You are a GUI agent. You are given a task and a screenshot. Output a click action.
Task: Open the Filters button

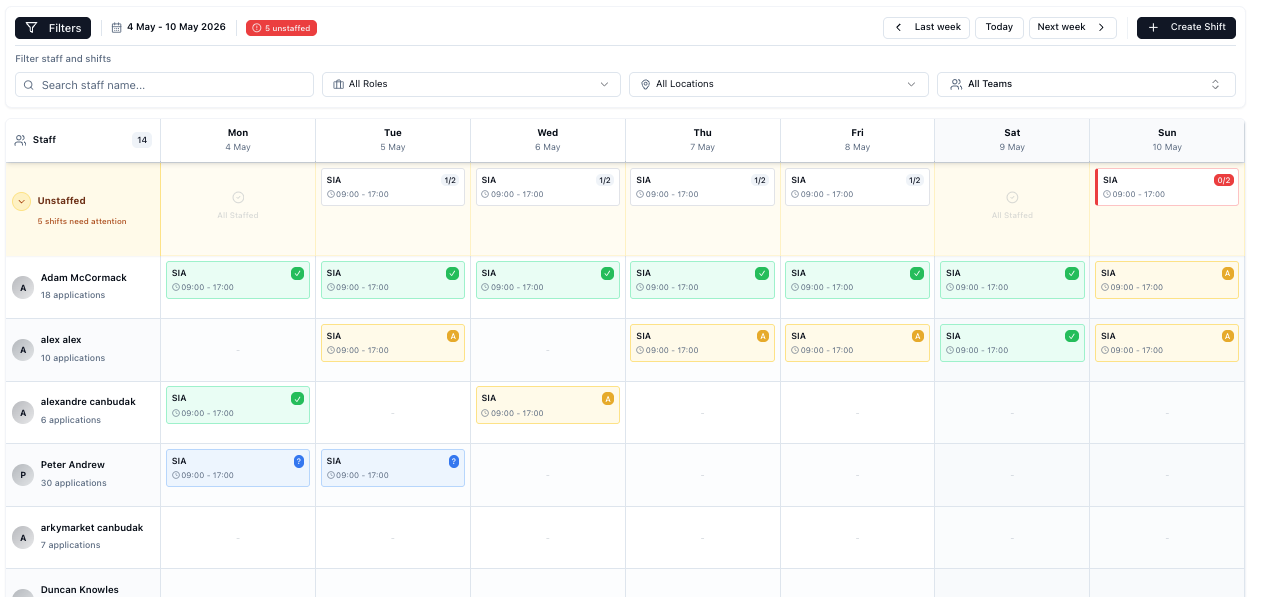[53, 28]
